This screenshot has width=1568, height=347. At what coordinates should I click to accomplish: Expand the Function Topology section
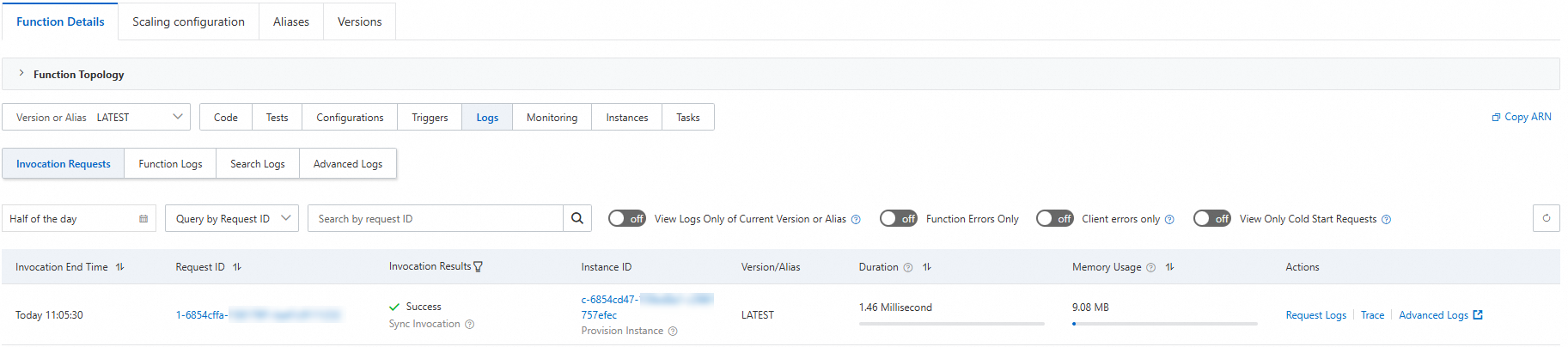[21, 74]
